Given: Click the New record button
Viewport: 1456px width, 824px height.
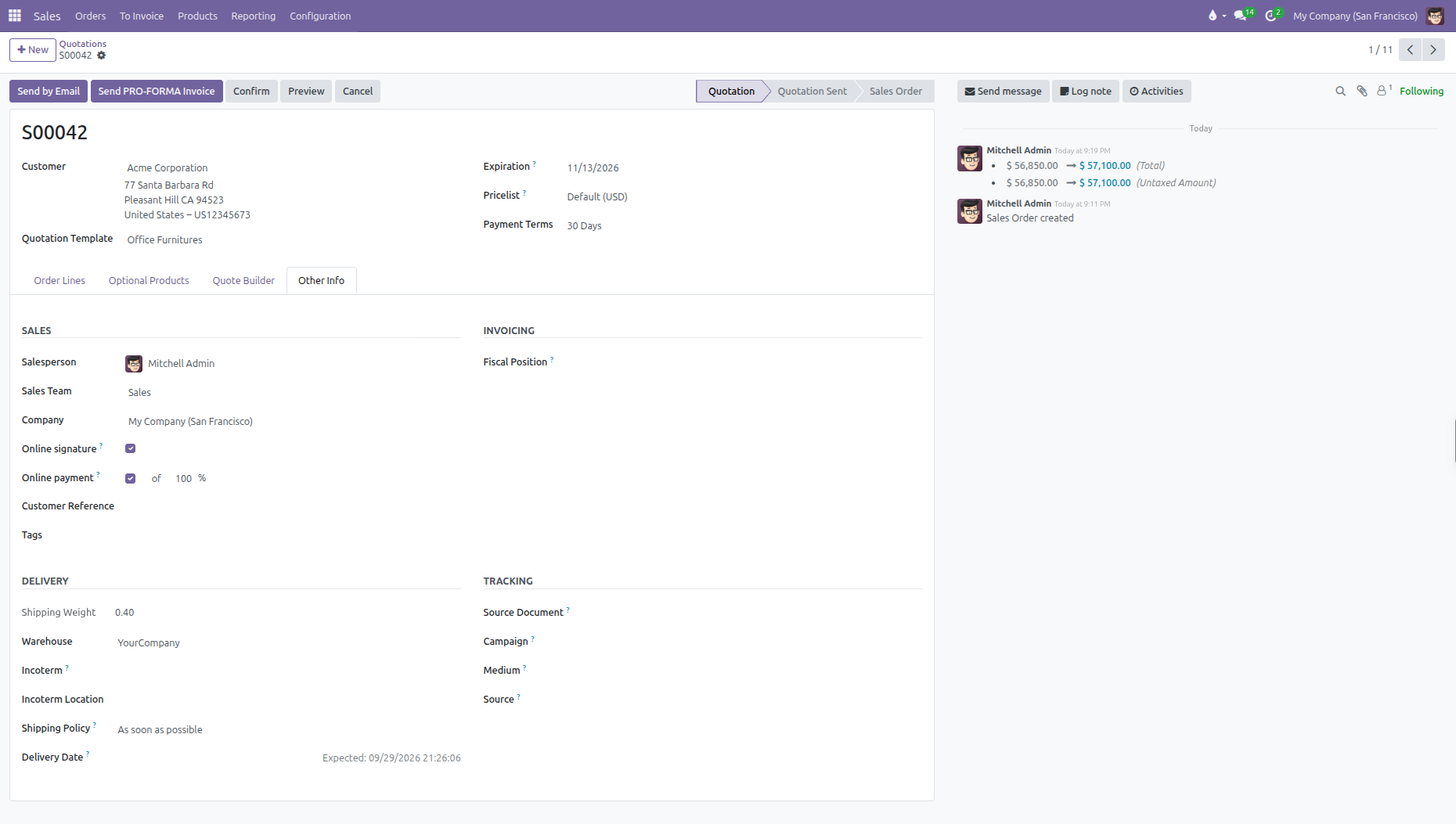Looking at the screenshot, I should pos(33,50).
